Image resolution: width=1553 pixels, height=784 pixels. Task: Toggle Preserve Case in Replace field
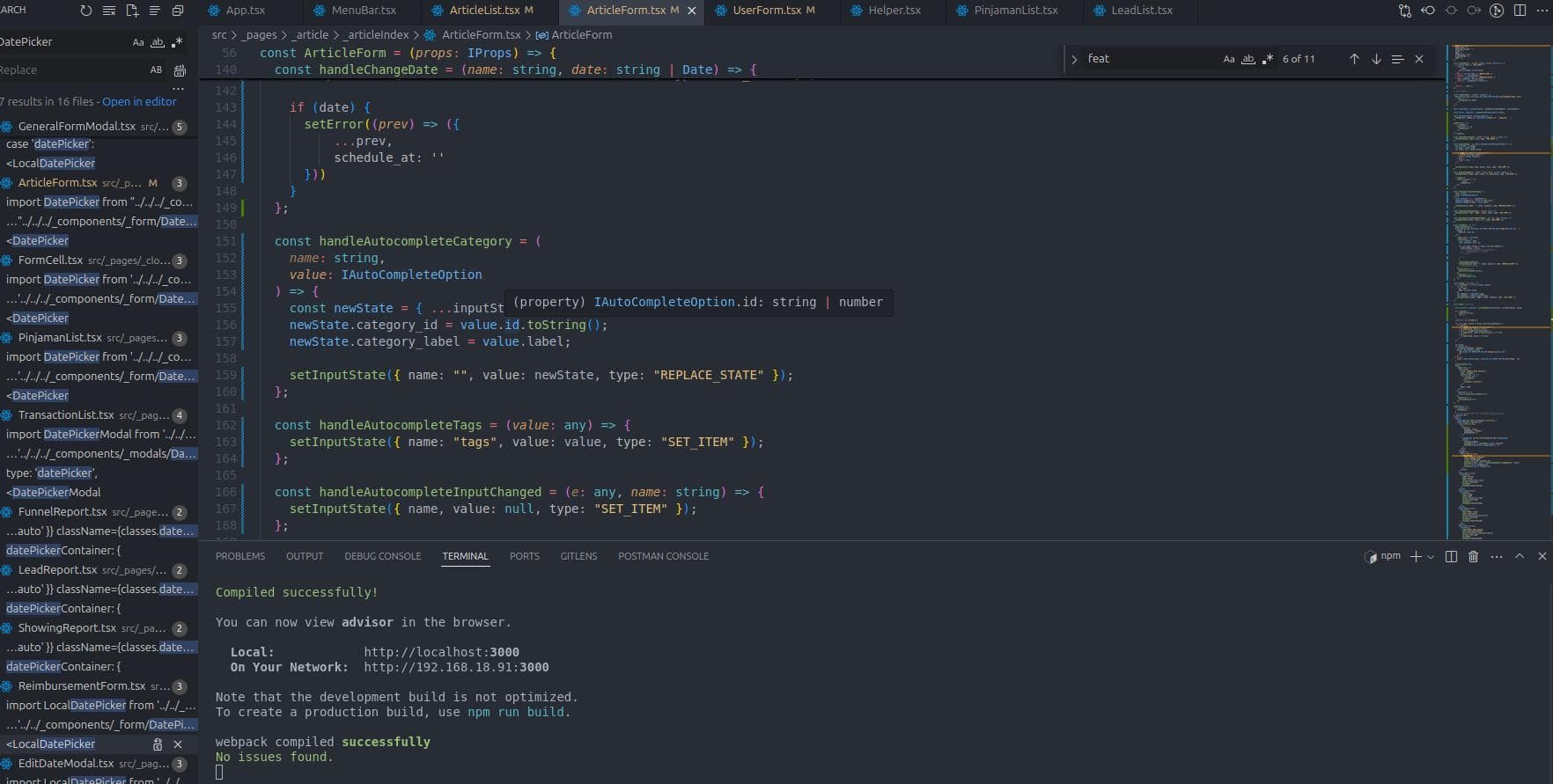point(156,70)
